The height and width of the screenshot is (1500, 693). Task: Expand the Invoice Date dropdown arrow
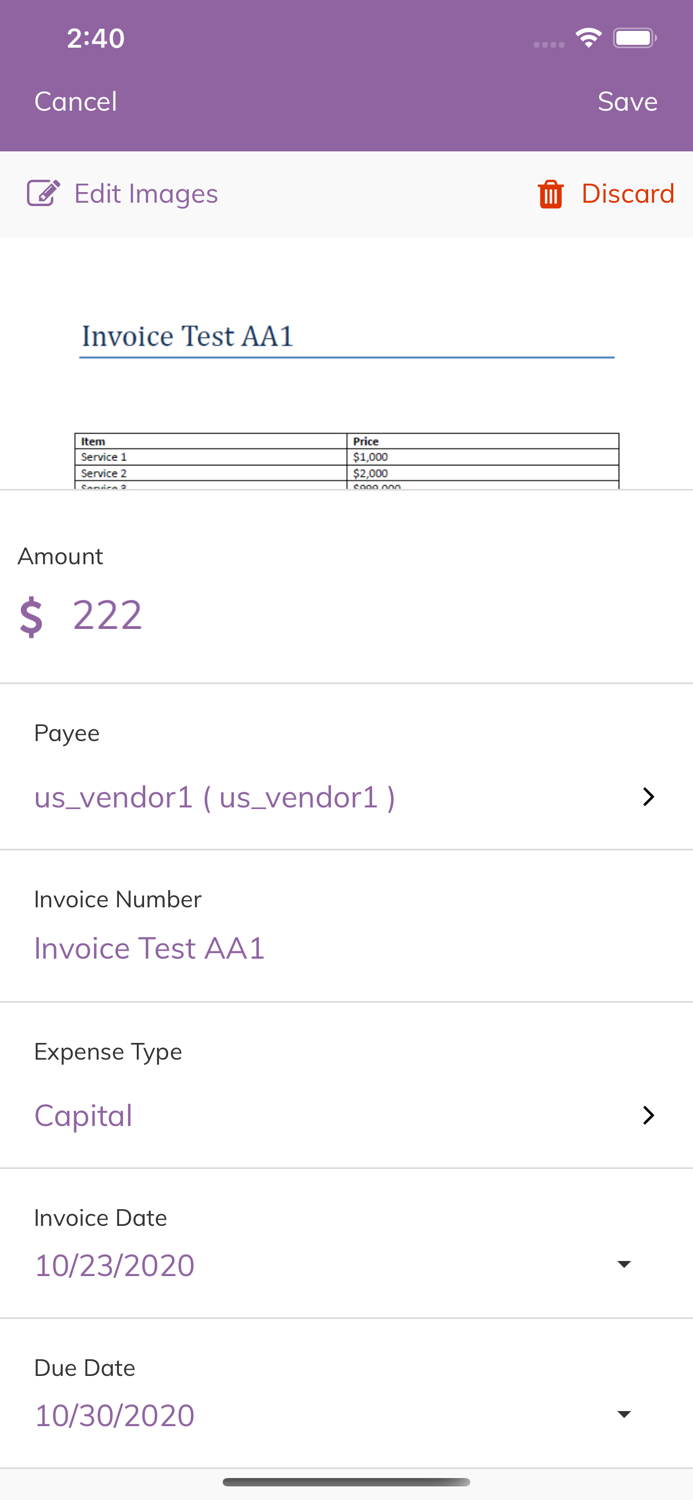(624, 1264)
